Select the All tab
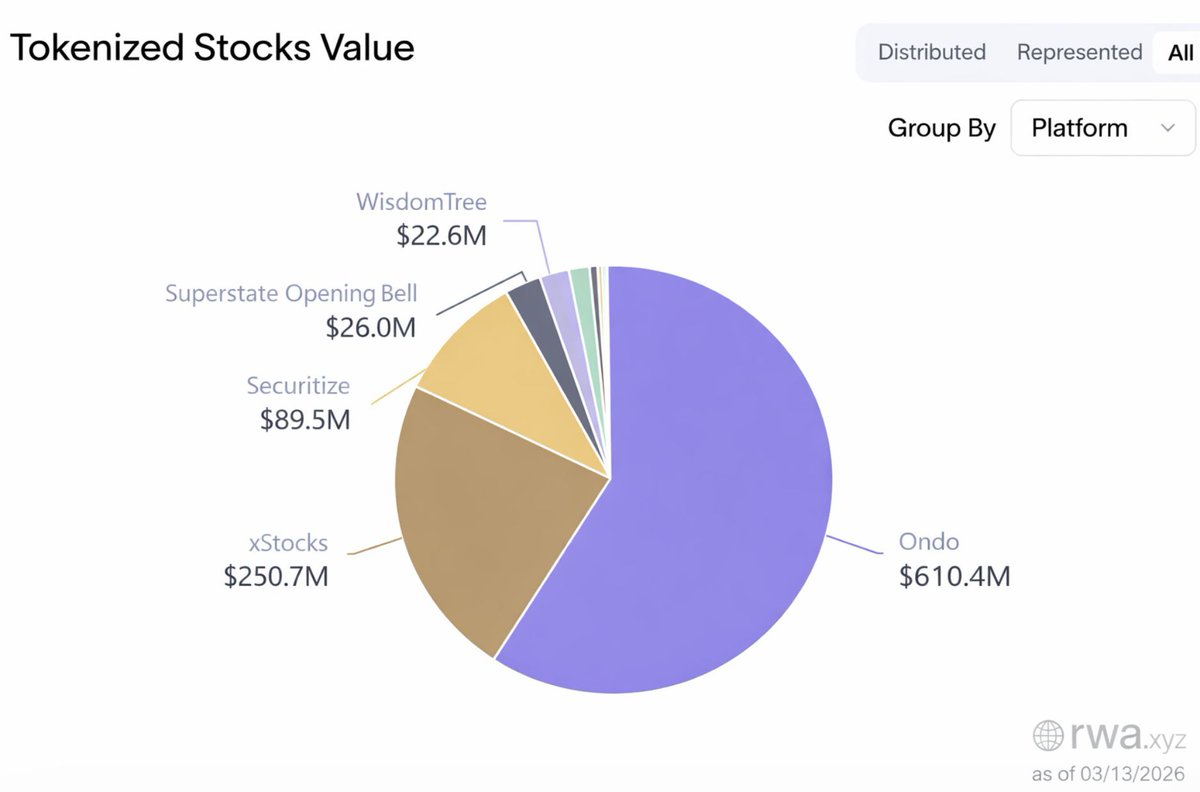This screenshot has height=792, width=1200. 1179,53
